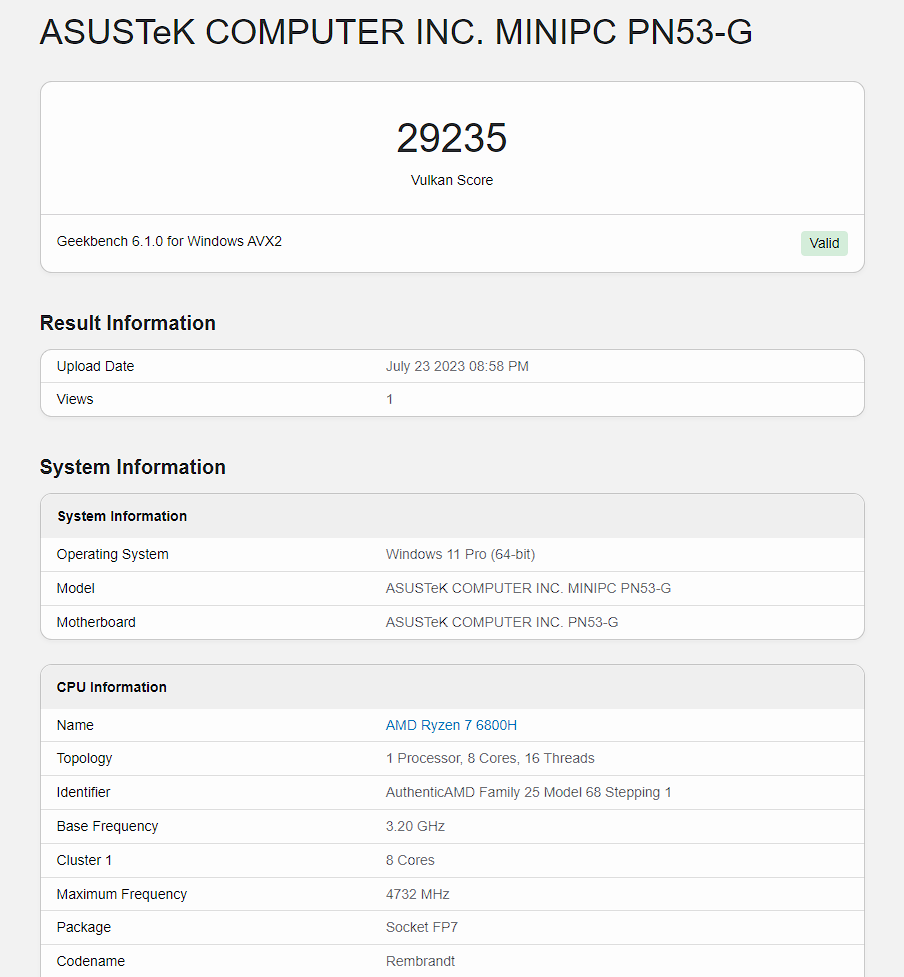Viewport: 904px width, 977px height.
Task: Open the AMD Ryzen 7 6800H processor link
Action: (451, 725)
